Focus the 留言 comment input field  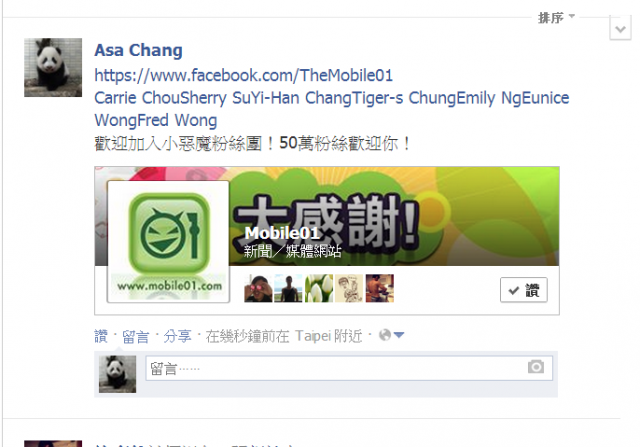coord(349,368)
